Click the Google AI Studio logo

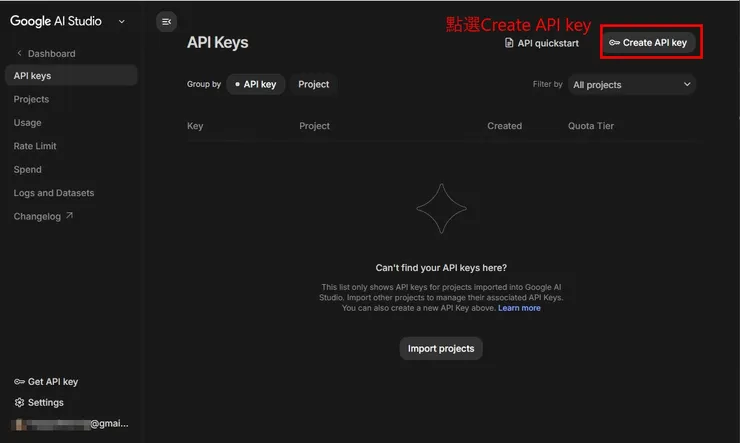point(56,21)
